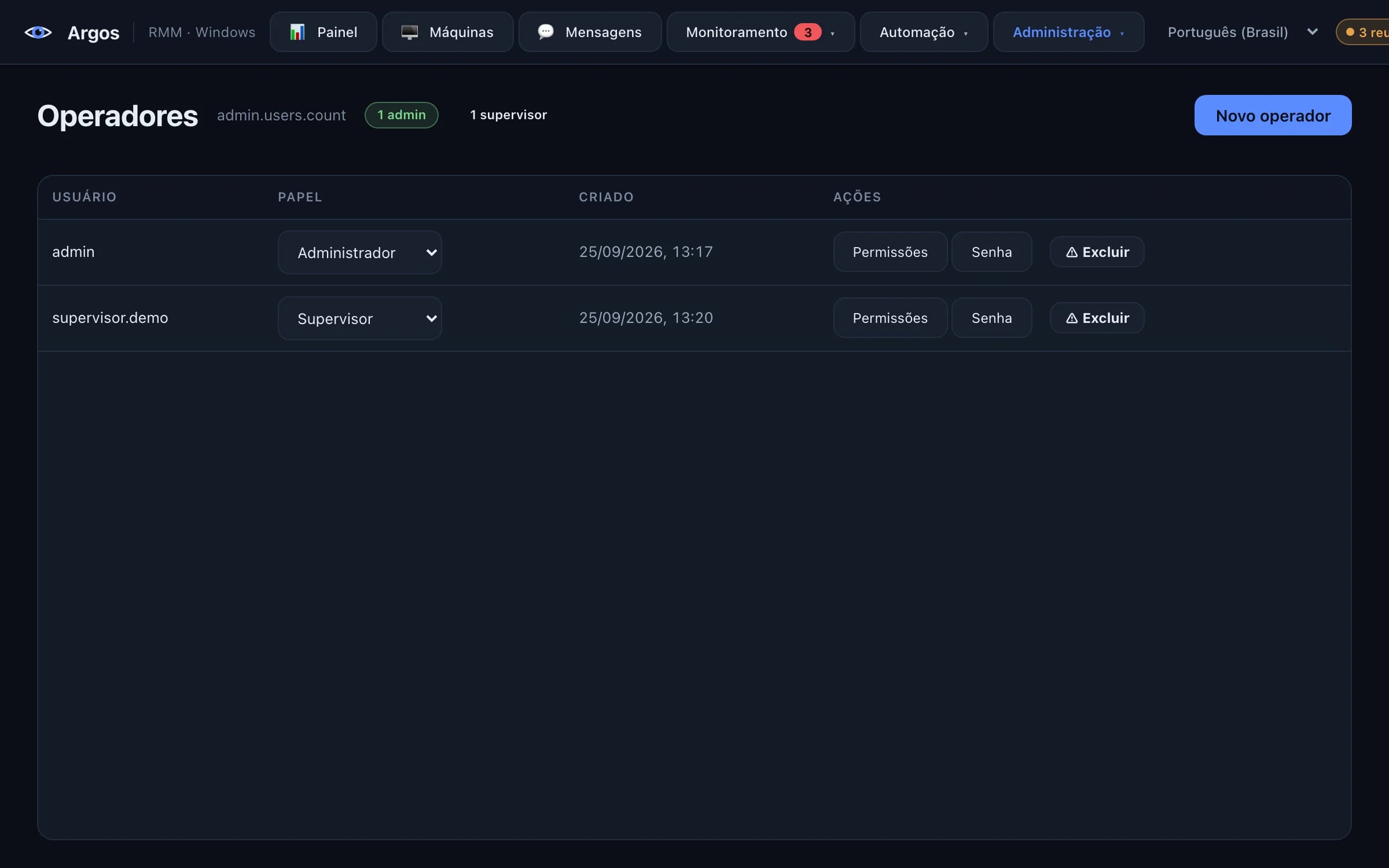Click the Painel bar chart icon
This screenshot has width=1389, height=868.
point(297,32)
